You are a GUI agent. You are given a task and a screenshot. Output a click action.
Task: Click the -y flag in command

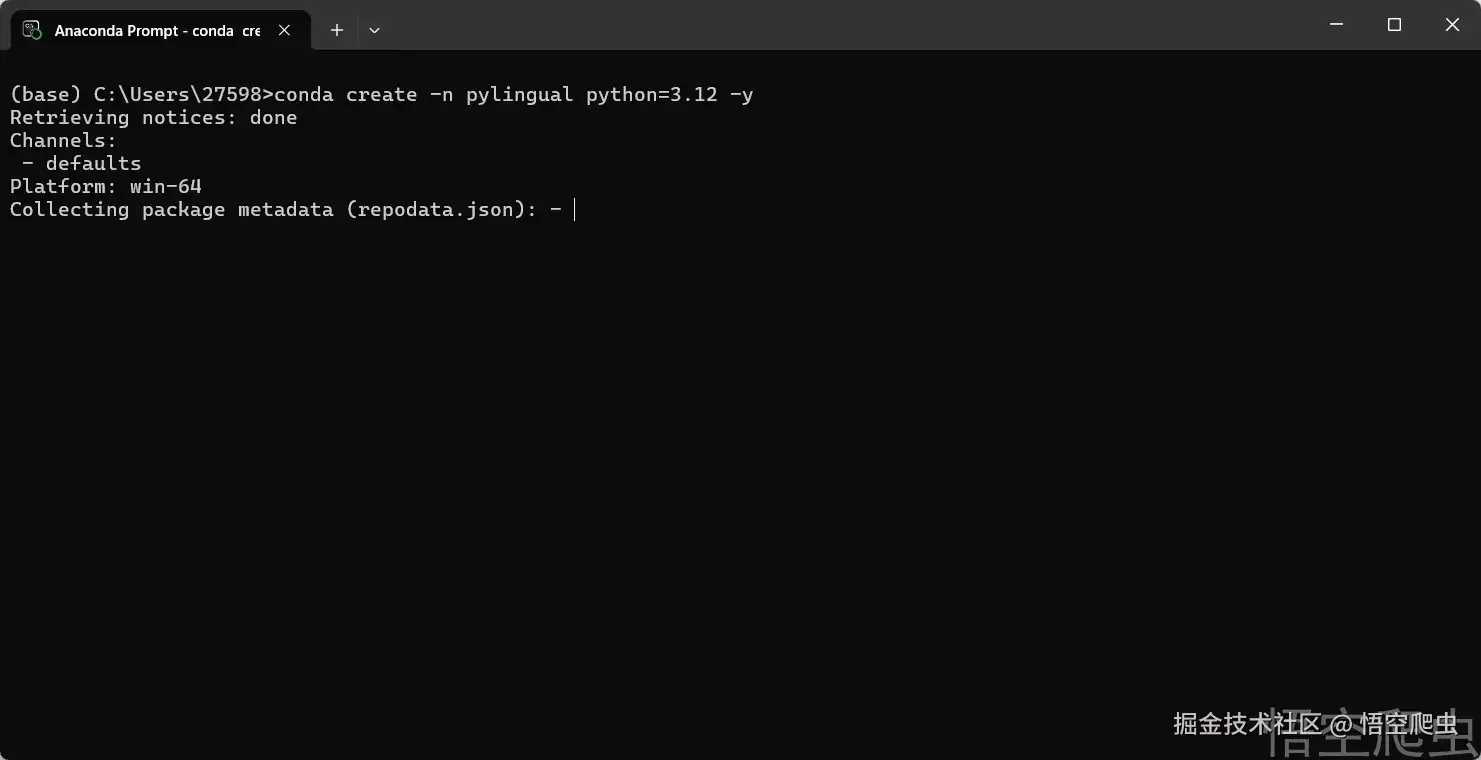click(741, 95)
